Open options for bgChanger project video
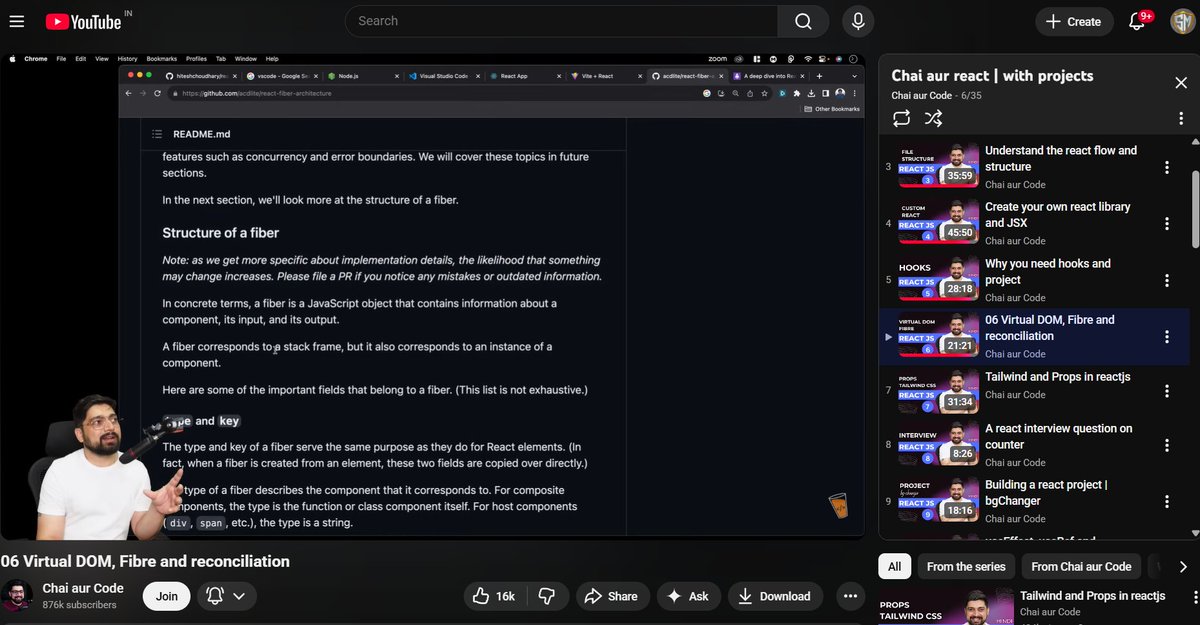 (1166, 501)
